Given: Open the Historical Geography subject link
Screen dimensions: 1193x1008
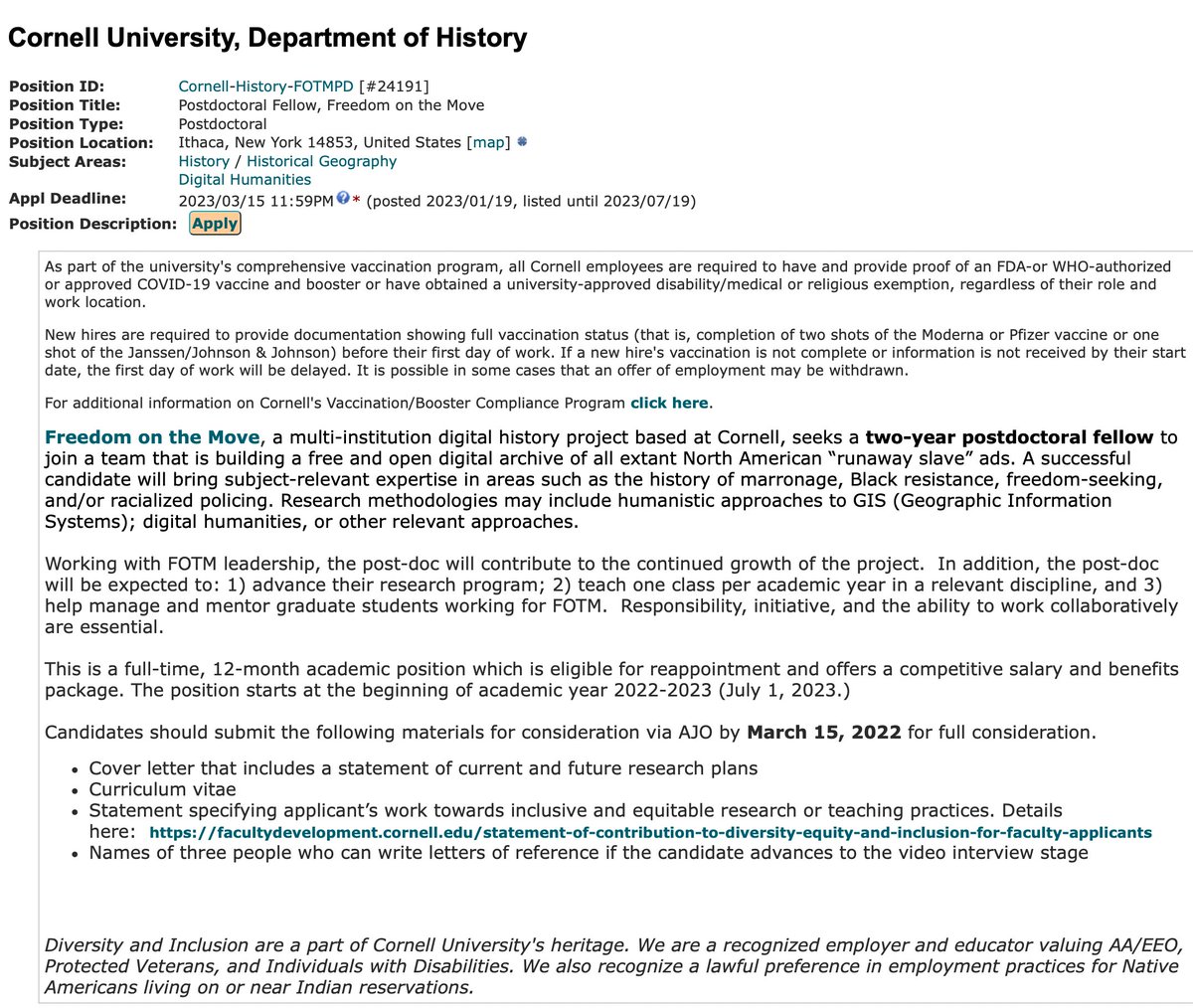Looking at the screenshot, I should point(322,161).
